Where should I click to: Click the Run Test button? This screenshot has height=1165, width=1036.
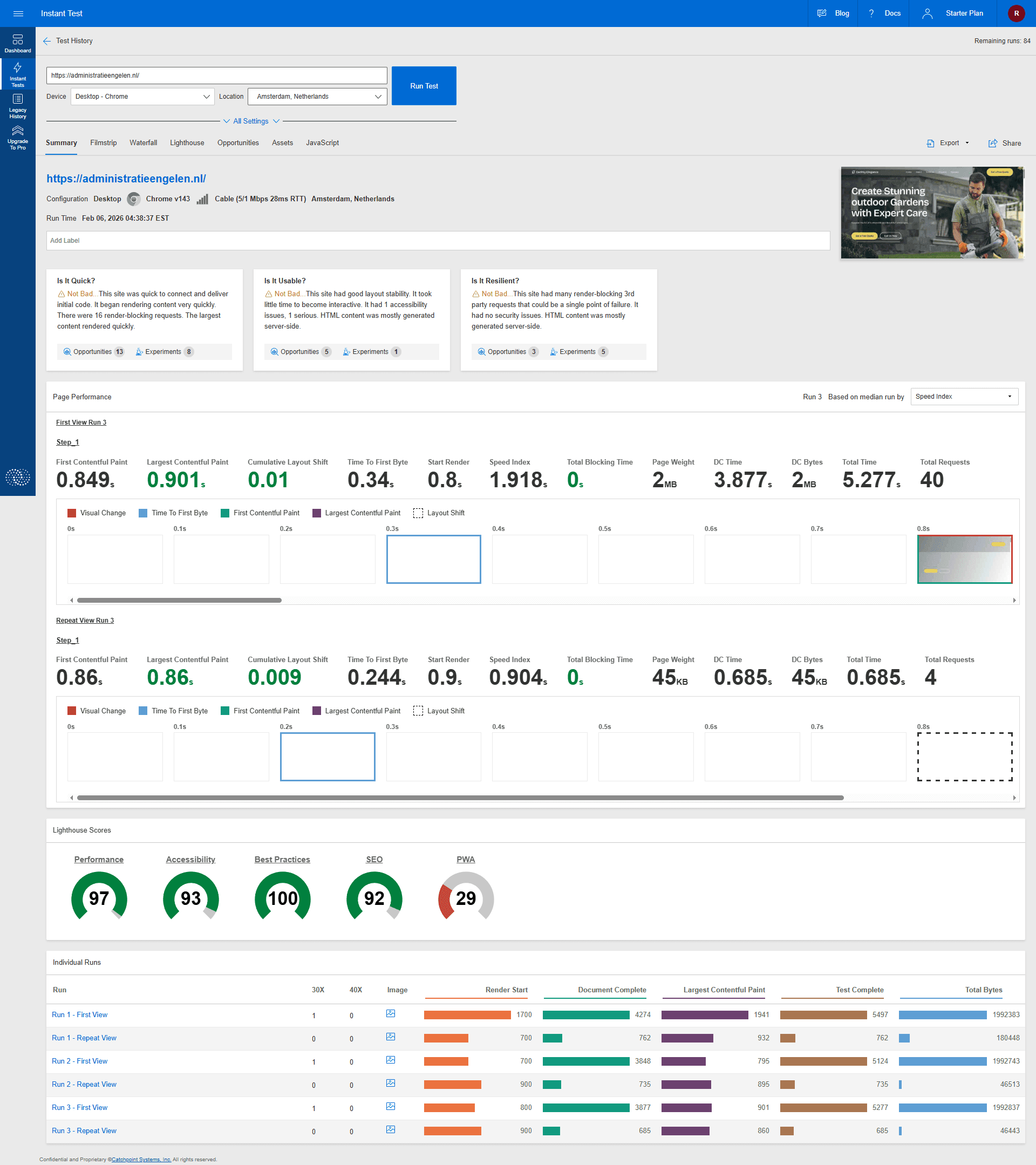(424, 86)
